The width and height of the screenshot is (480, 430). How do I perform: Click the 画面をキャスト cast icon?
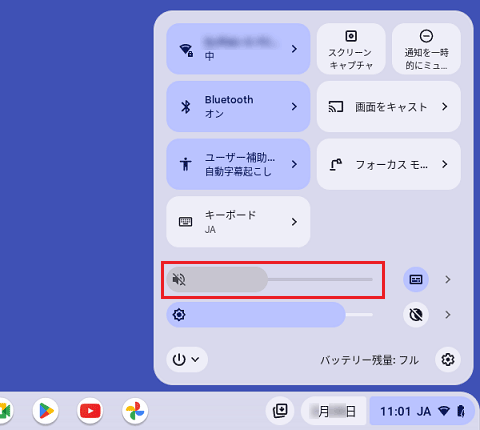336,107
